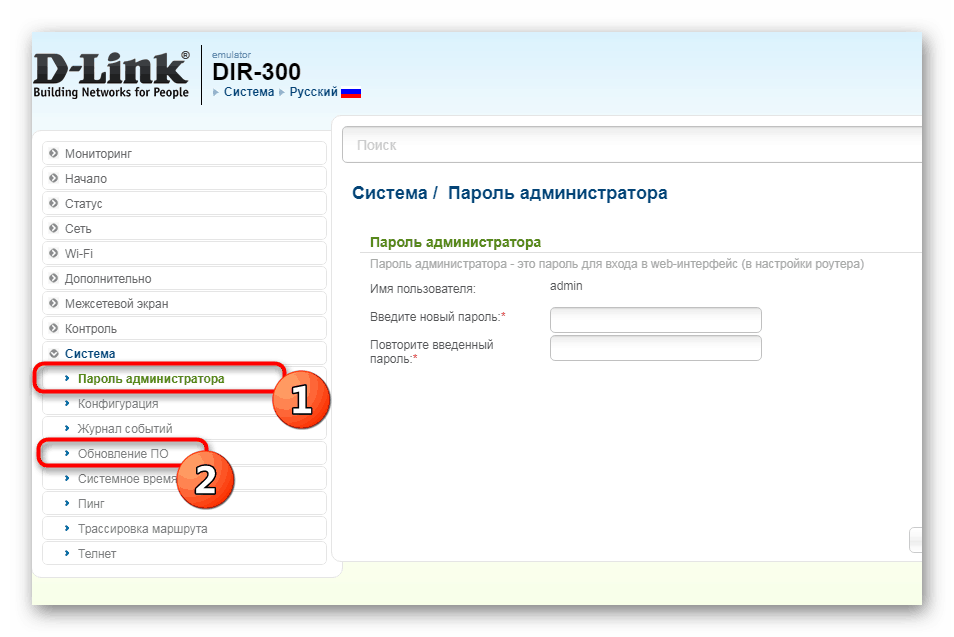Click the Wi-Fi arrow icon

click(54, 252)
